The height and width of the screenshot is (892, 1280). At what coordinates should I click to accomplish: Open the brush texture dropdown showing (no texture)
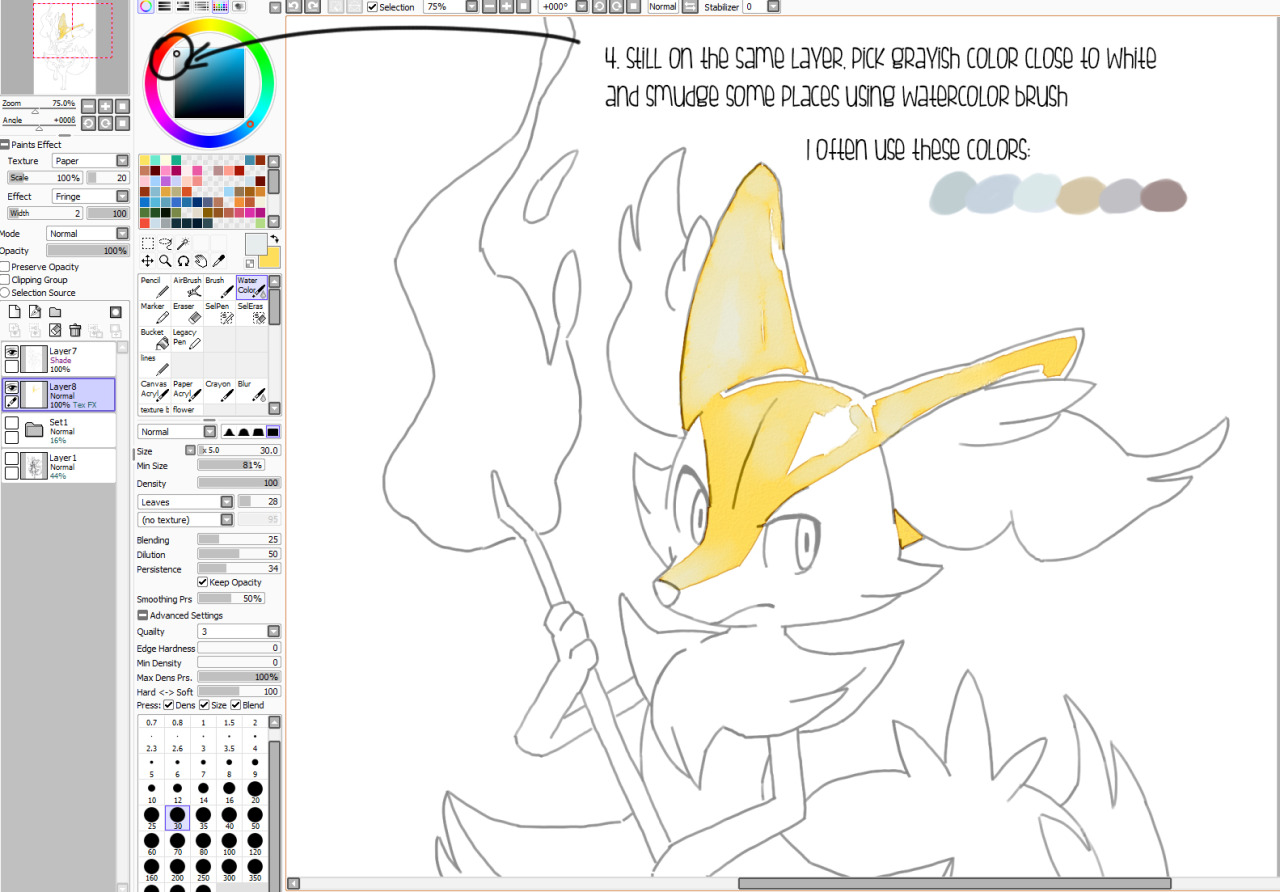coord(186,520)
